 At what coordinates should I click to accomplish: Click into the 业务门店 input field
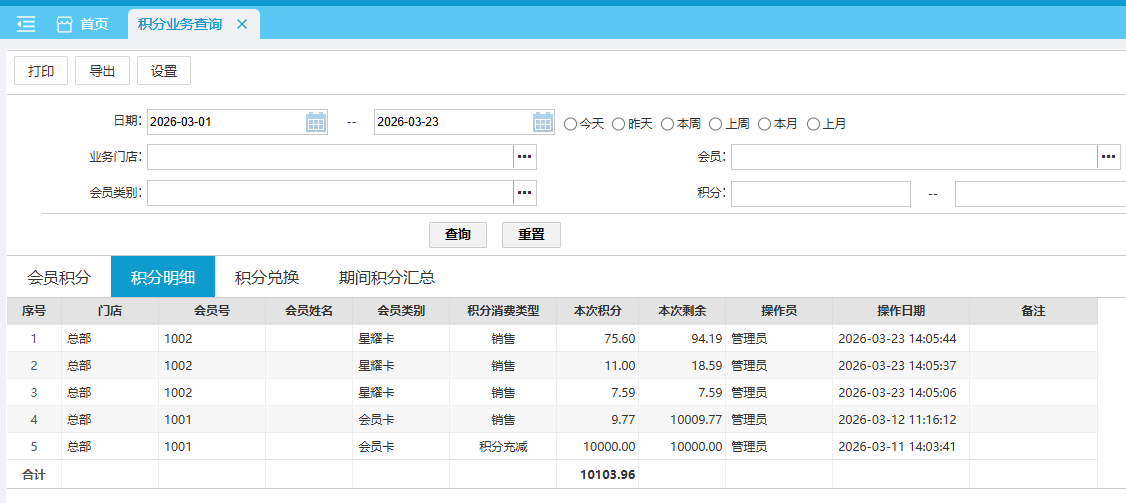pos(330,157)
